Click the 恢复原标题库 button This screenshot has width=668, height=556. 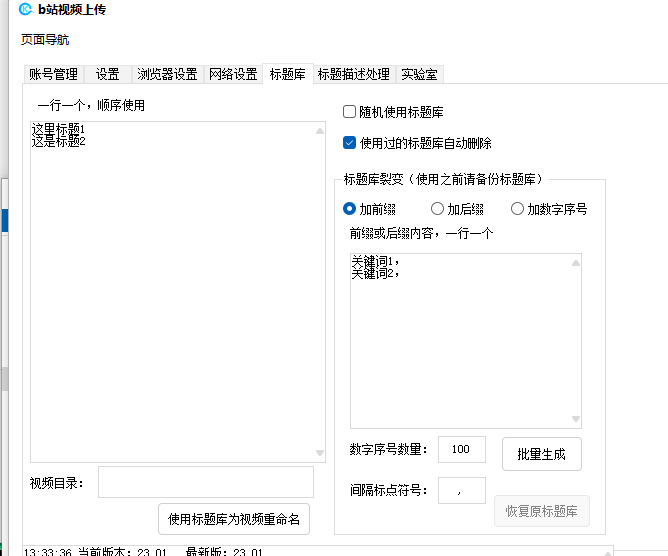pyautogui.click(x=542, y=511)
